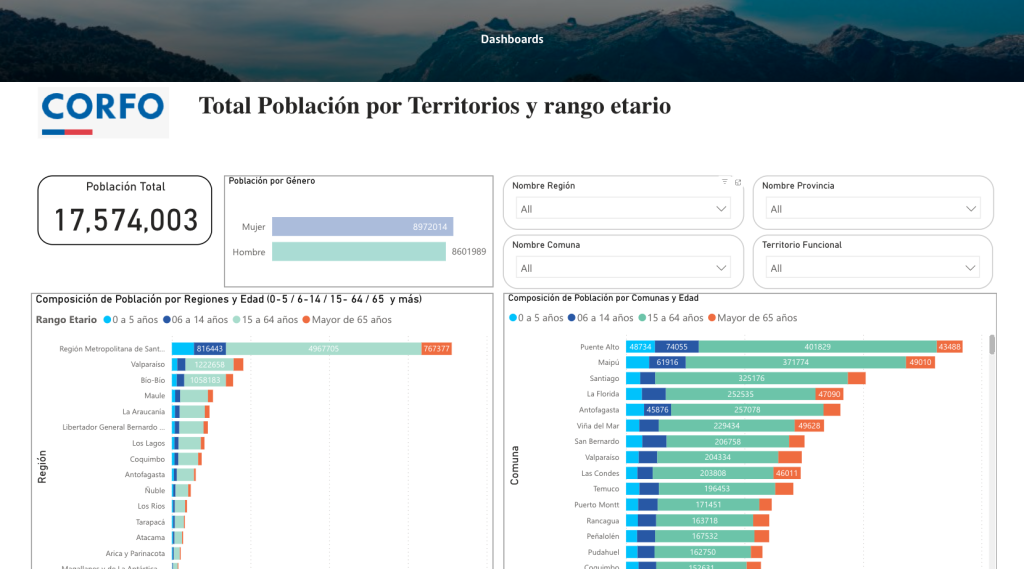1024x569 pixels.
Task: Click 'Mayor de 65 años' legend marker in comunas chart
Action: pos(712,318)
